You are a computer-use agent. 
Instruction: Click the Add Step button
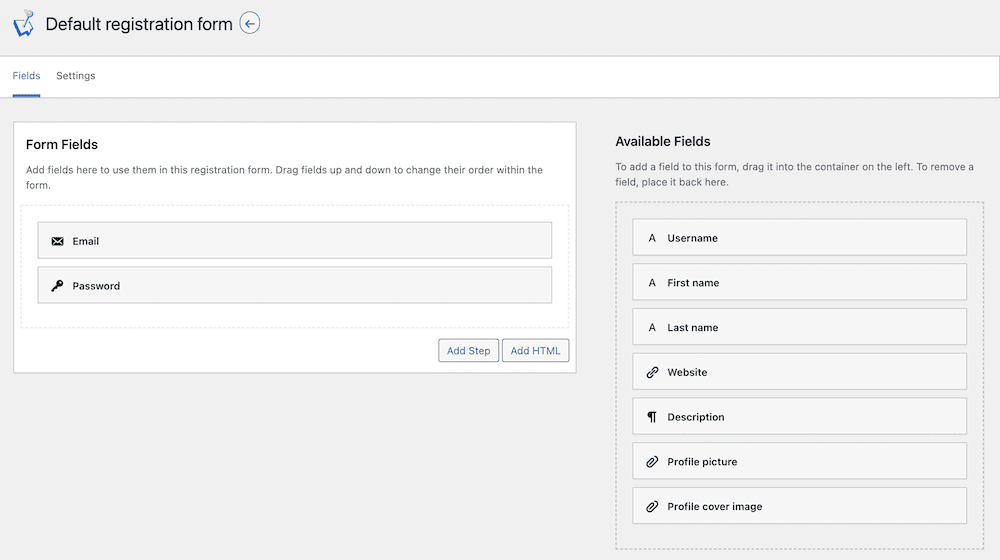coord(468,351)
